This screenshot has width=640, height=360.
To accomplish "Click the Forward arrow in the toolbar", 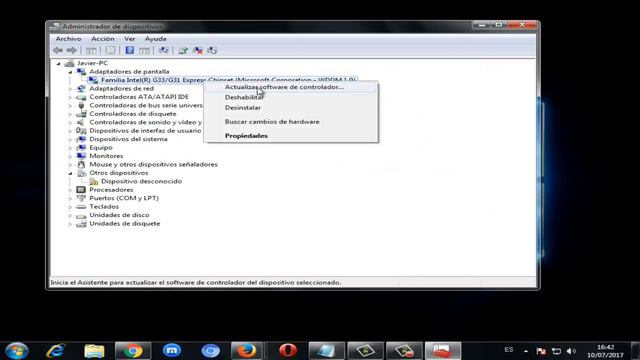I will click(71, 50).
